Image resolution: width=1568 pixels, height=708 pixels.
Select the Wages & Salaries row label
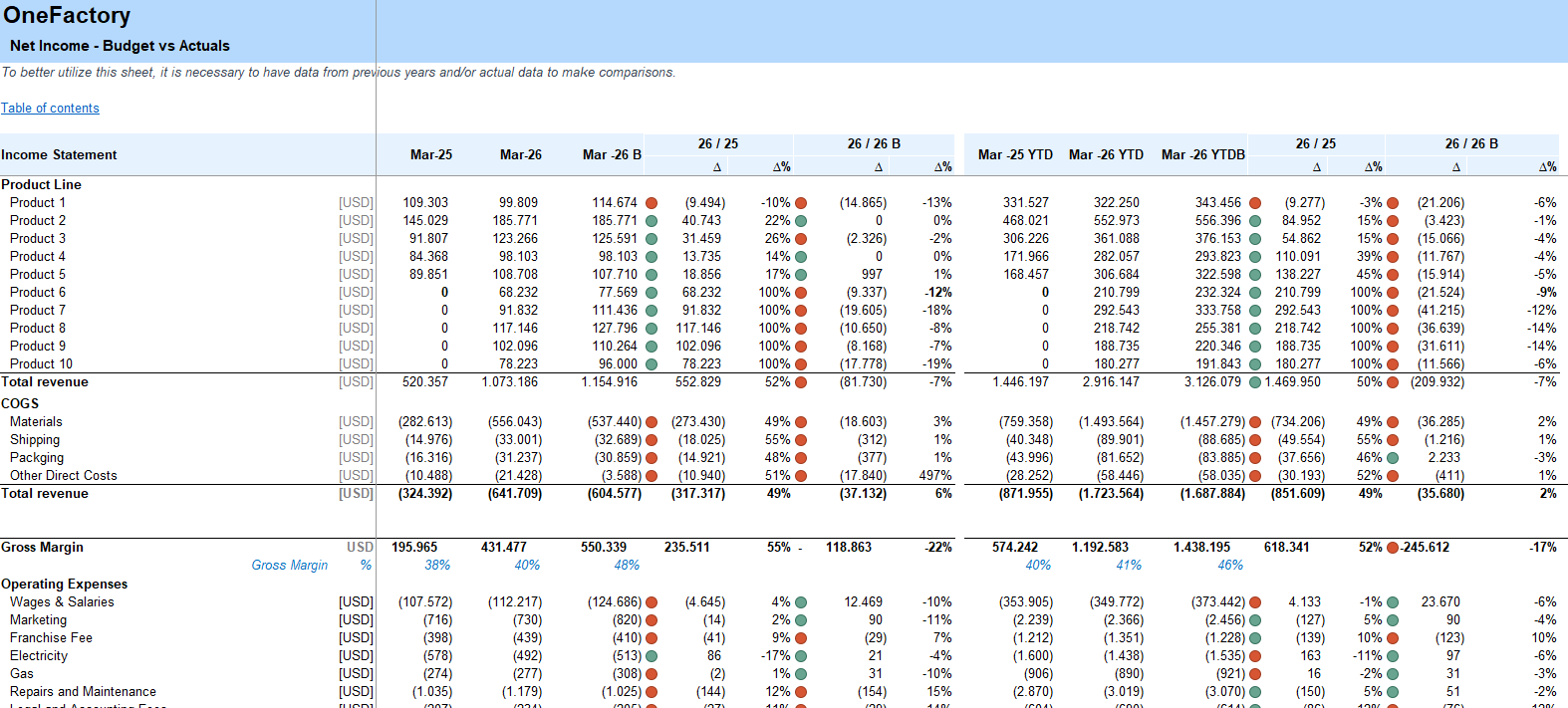(62, 602)
